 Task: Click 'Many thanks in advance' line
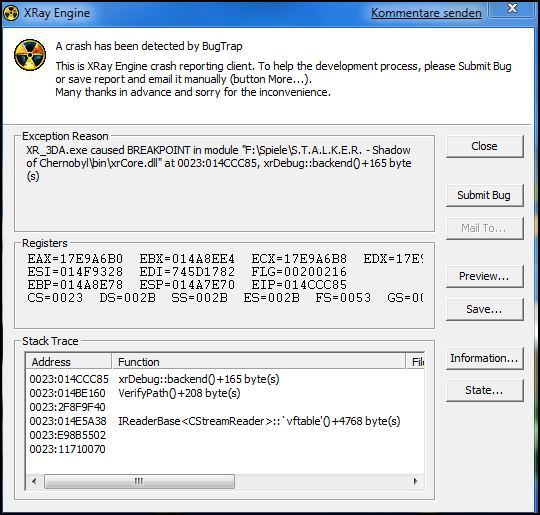tap(193, 92)
